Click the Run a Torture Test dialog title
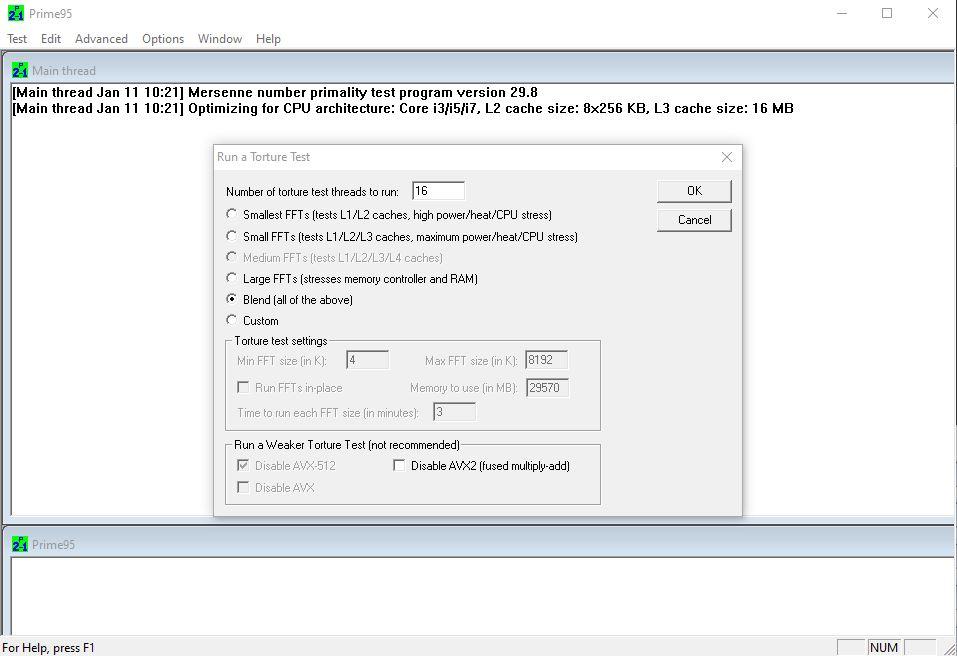 pos(264,157)
